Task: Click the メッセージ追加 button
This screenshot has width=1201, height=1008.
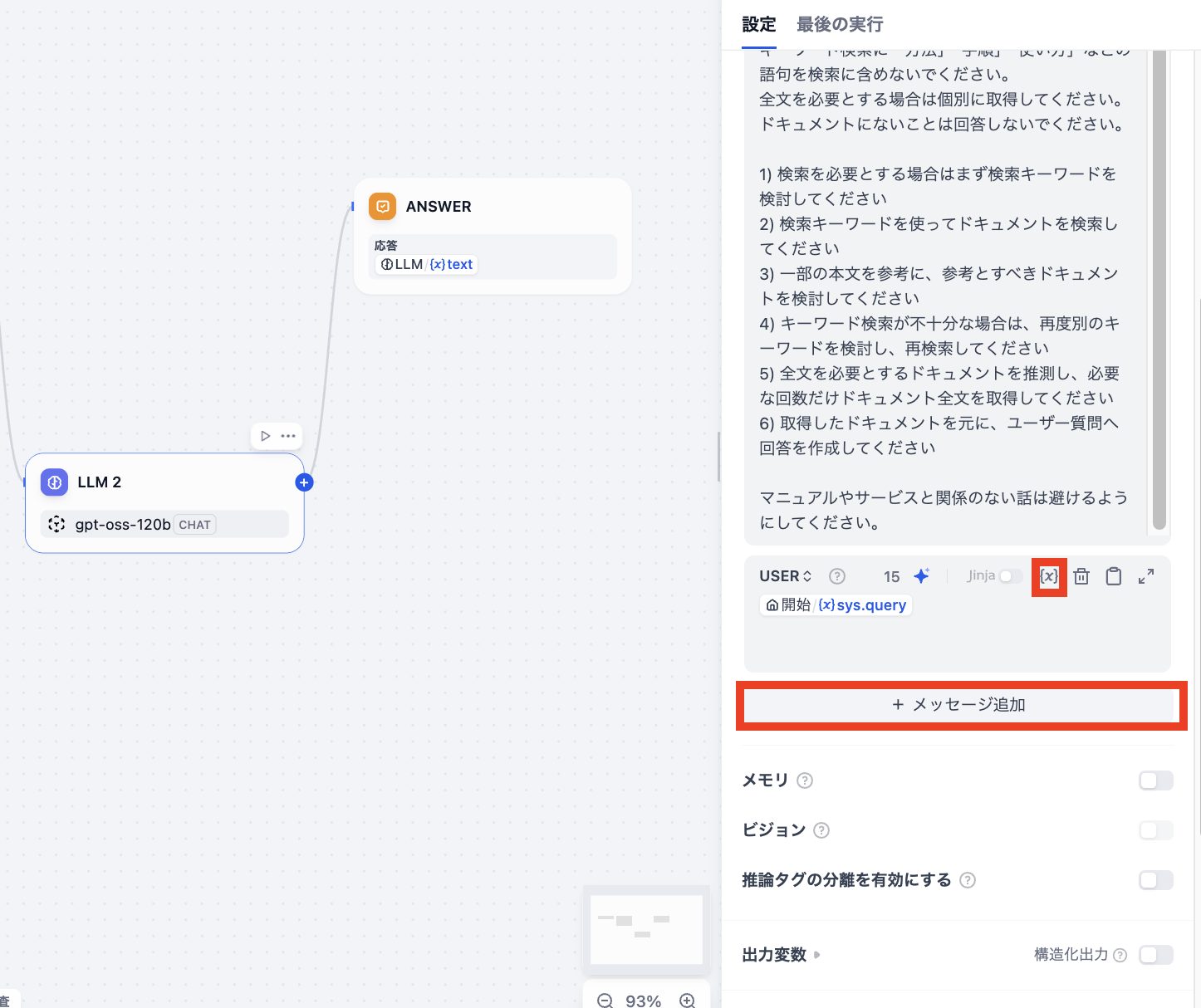Action: click(x=959, y=705)
